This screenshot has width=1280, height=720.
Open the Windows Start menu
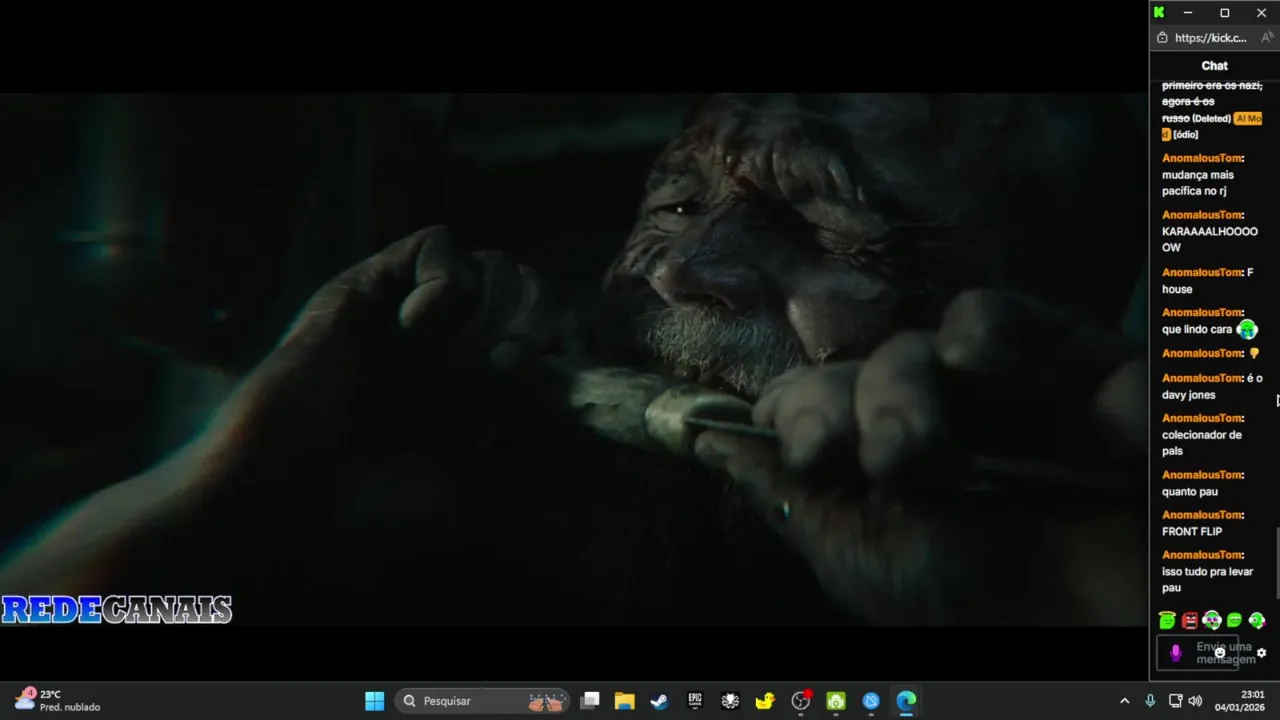click(x=375, y=701)
